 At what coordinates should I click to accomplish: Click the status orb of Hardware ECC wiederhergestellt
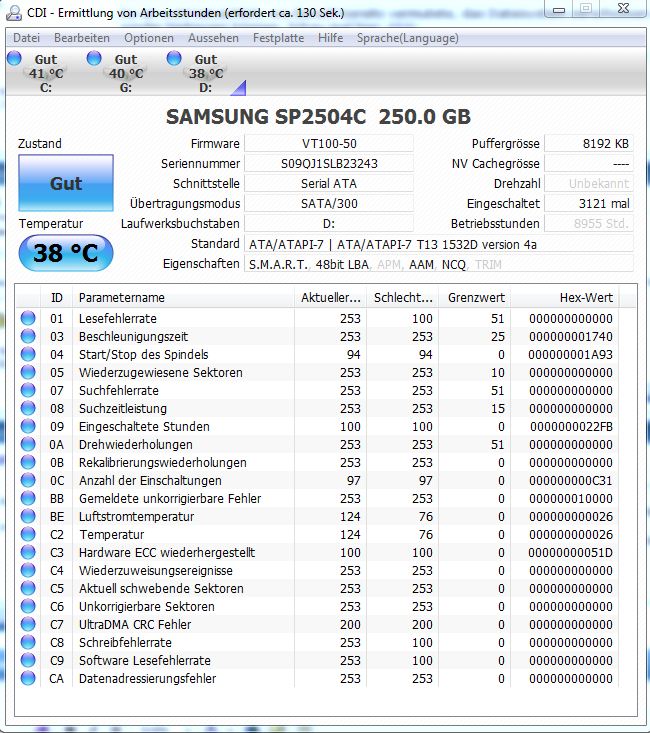(28, 552)
